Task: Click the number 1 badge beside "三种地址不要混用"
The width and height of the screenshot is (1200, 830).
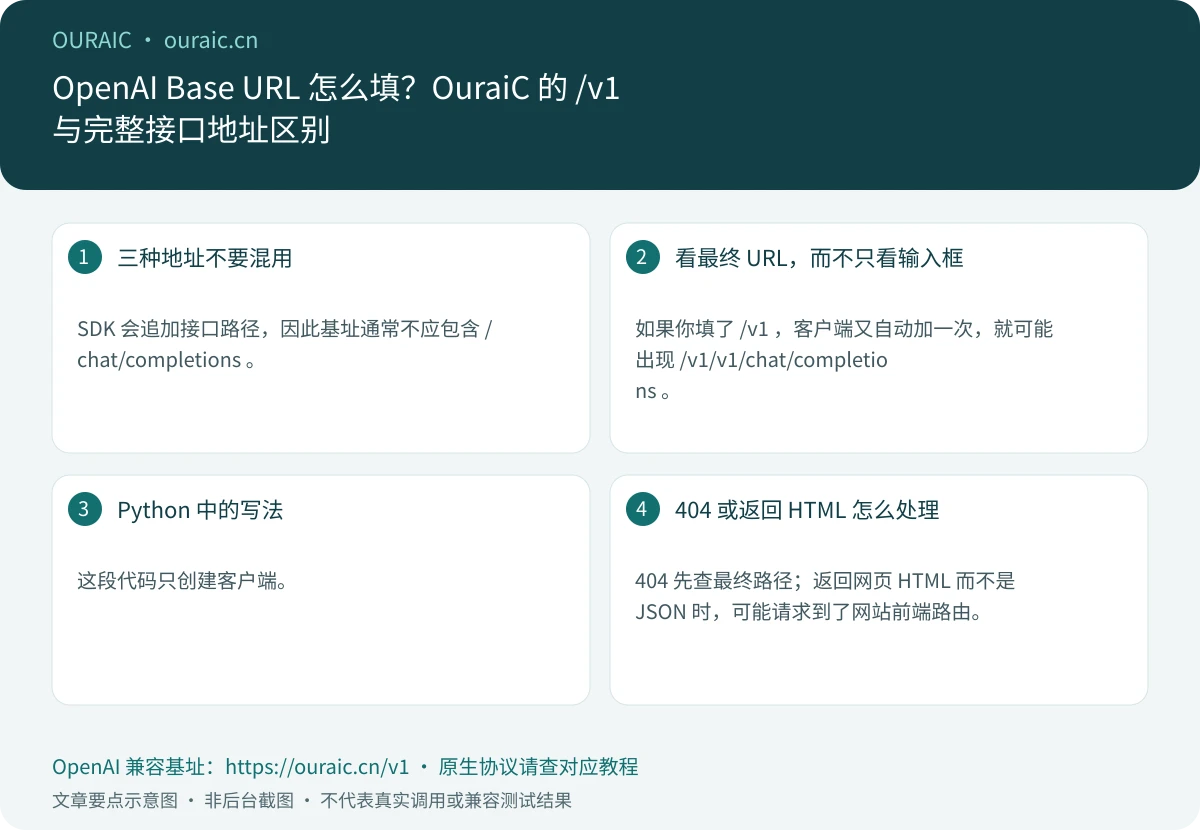Action: coord(84,257)
